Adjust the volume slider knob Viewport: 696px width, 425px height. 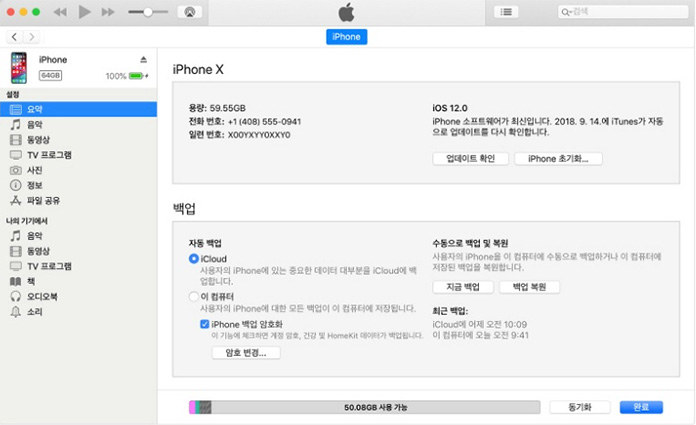pyautogui.click(x=148, y=12)
